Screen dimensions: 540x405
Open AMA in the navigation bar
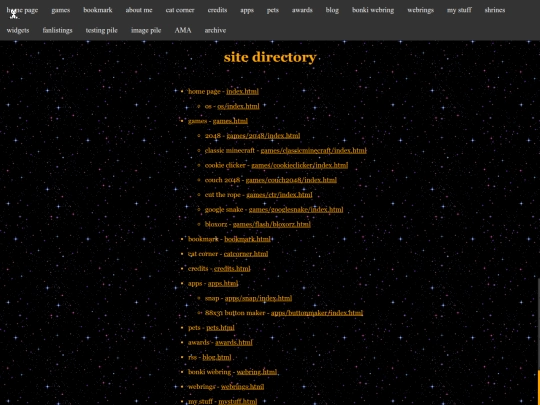coord(183,30)
